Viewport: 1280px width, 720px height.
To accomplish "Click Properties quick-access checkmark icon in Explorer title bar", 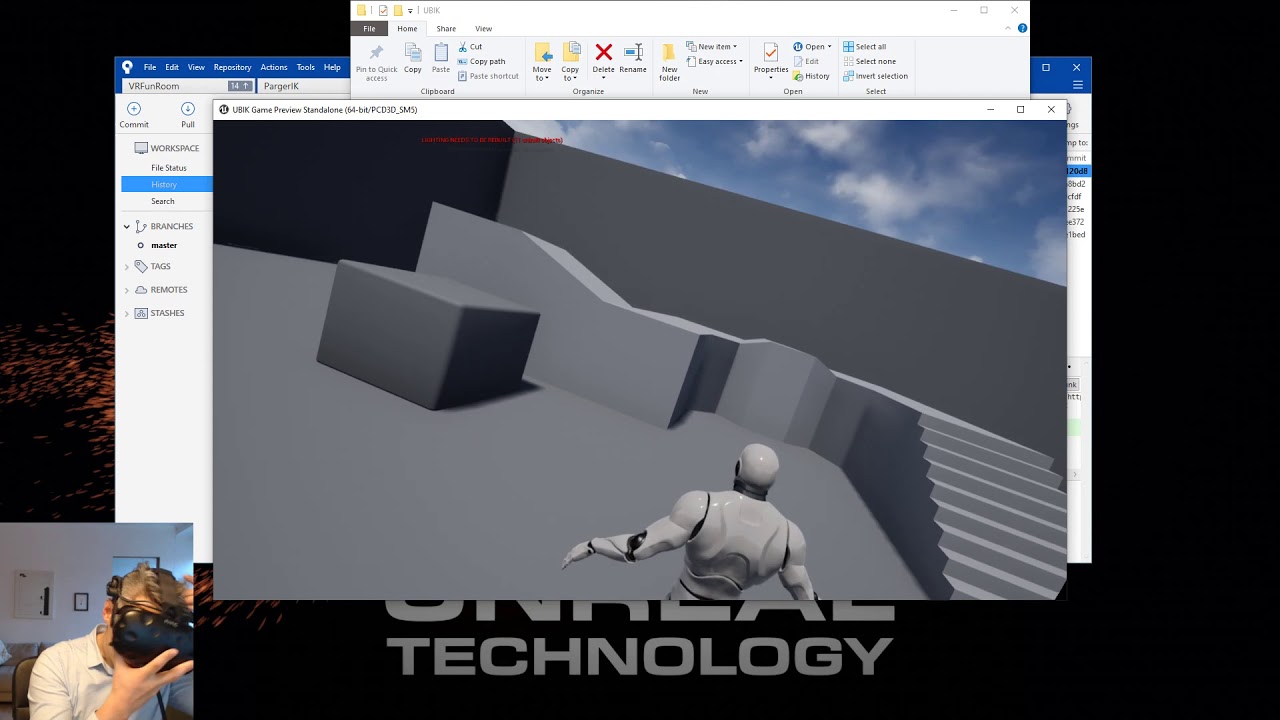I will click(383, 10).
